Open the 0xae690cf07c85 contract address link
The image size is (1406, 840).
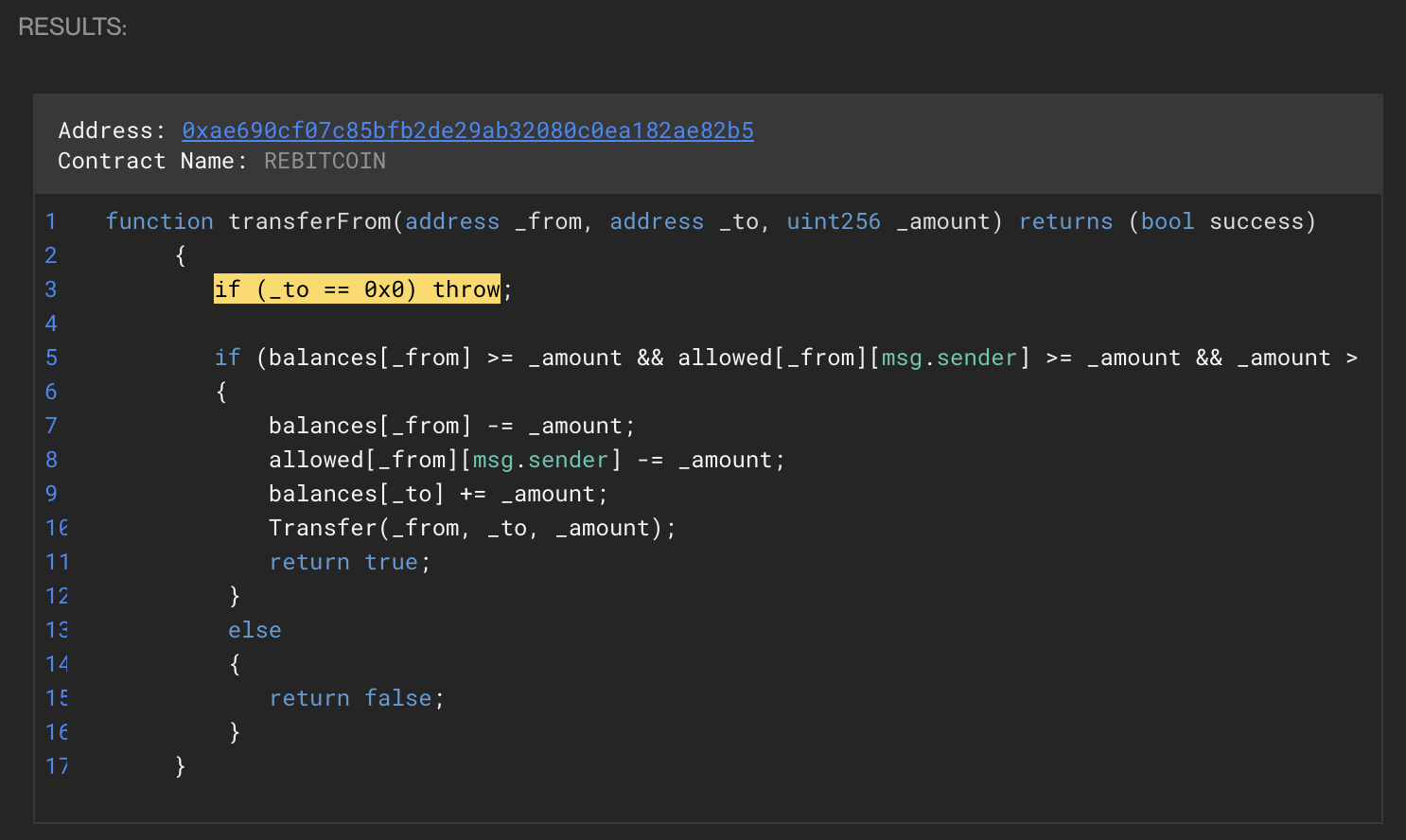(467, 131)
